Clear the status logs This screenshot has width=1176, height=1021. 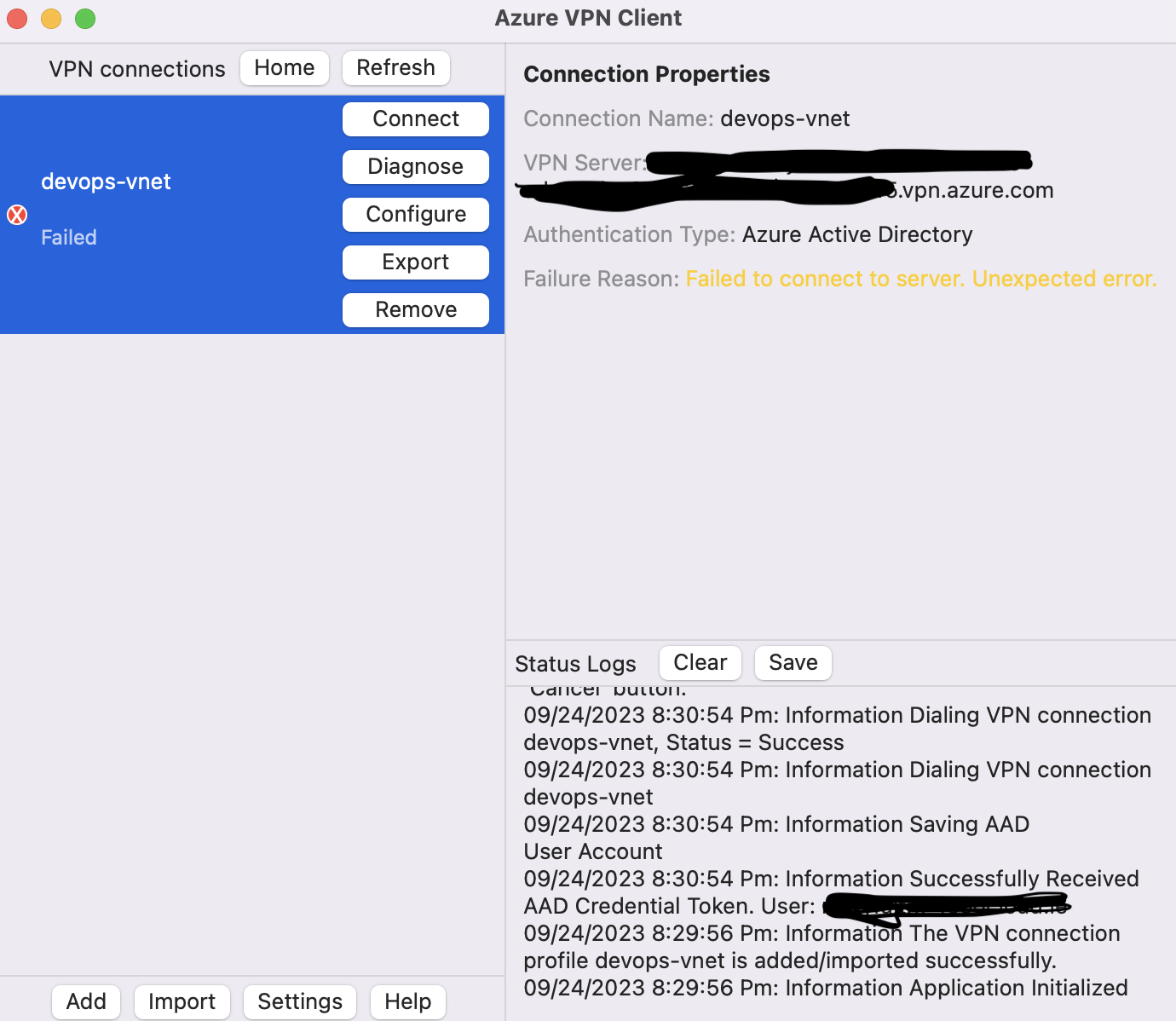click(x=700, y=663)
